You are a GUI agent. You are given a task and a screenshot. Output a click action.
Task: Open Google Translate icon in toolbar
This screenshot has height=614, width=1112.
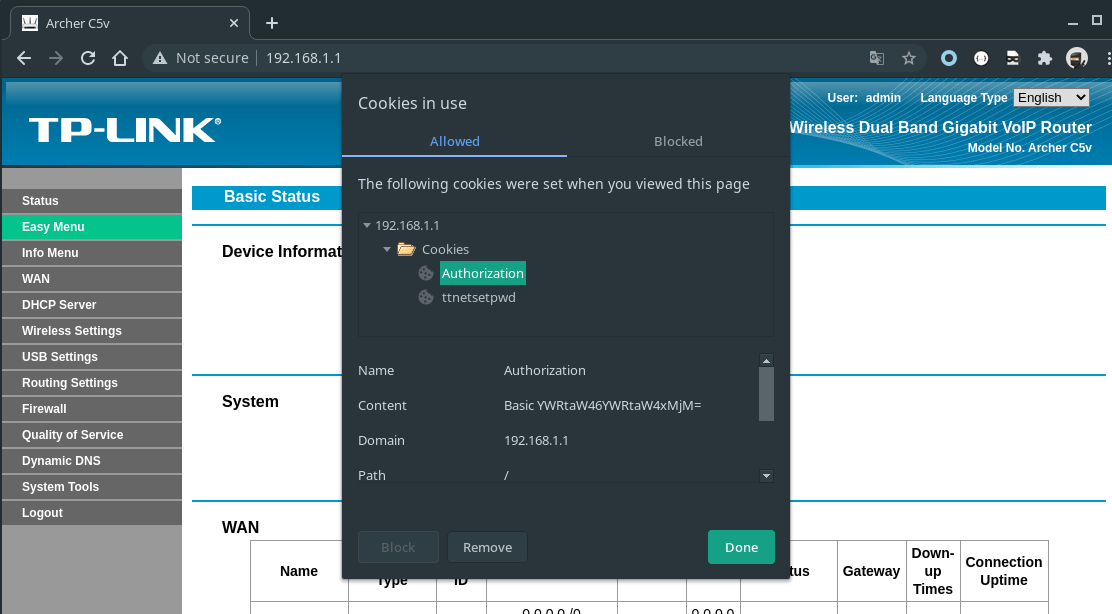pyautogui.click(x=877, y=58)
